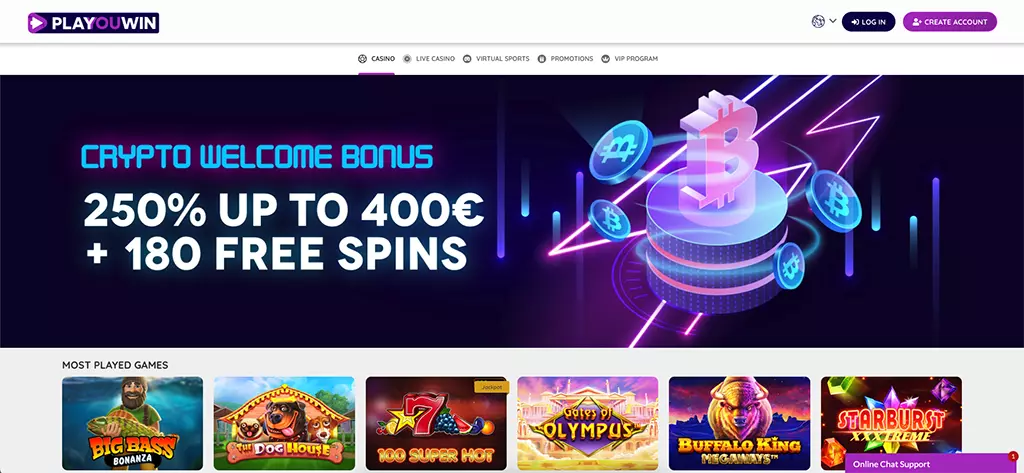Click the Create Account button
Screen dimensions: 1024x473
click(x=950, y=22)
